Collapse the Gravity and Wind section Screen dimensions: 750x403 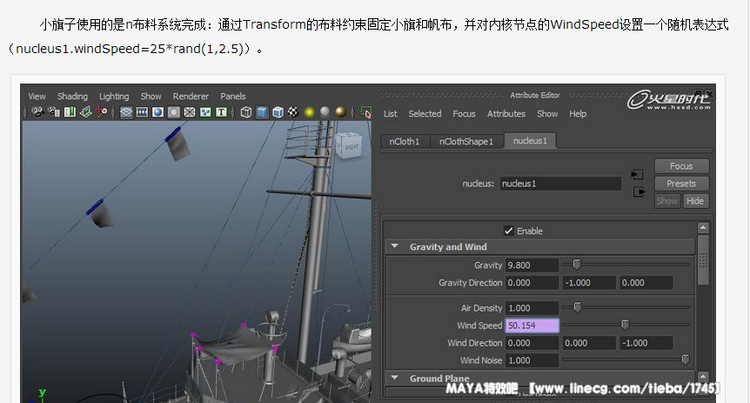[395, 247]
